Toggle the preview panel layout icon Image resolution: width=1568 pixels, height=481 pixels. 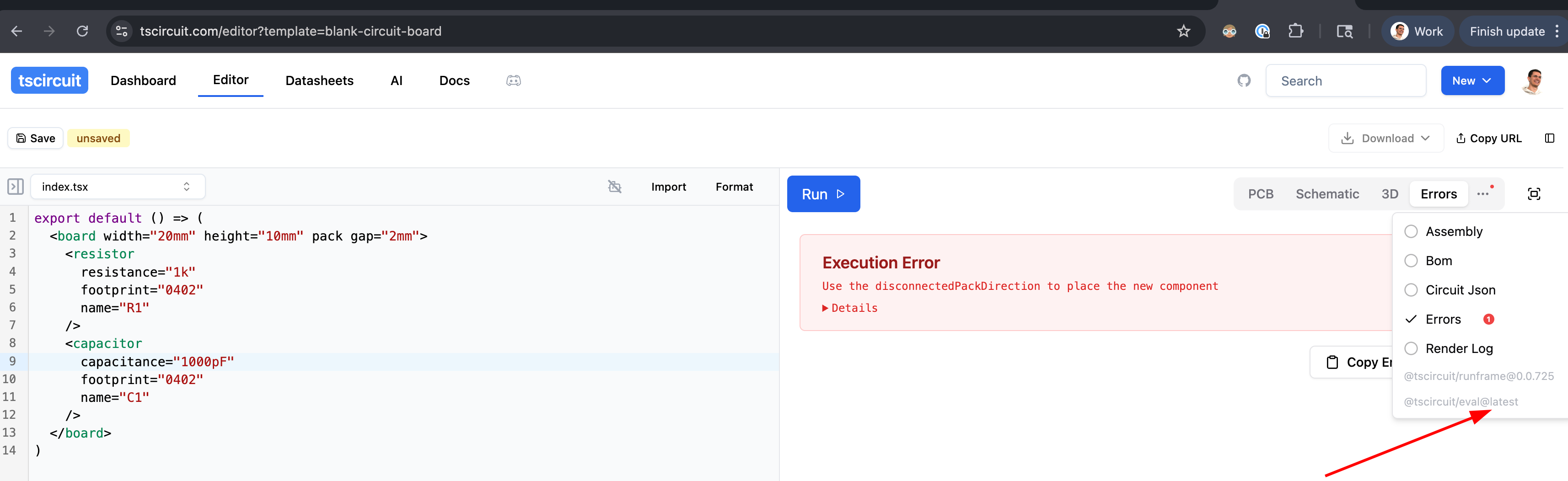(1549, 138)
